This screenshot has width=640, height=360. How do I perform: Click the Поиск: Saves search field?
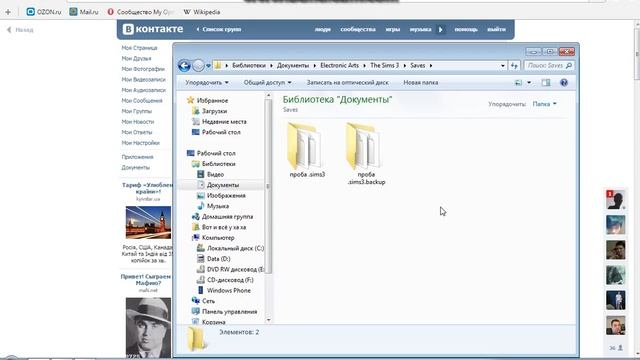549,65
